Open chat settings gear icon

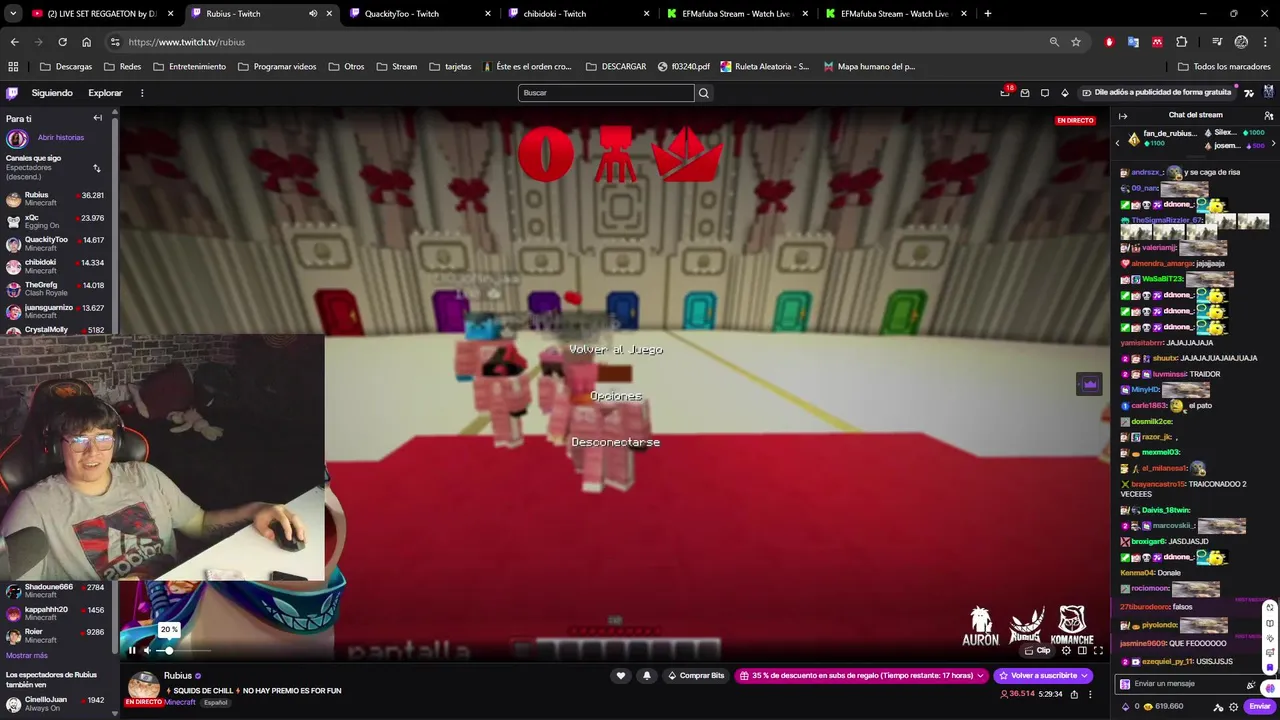pyautogui.click(x=1234, y=706)
